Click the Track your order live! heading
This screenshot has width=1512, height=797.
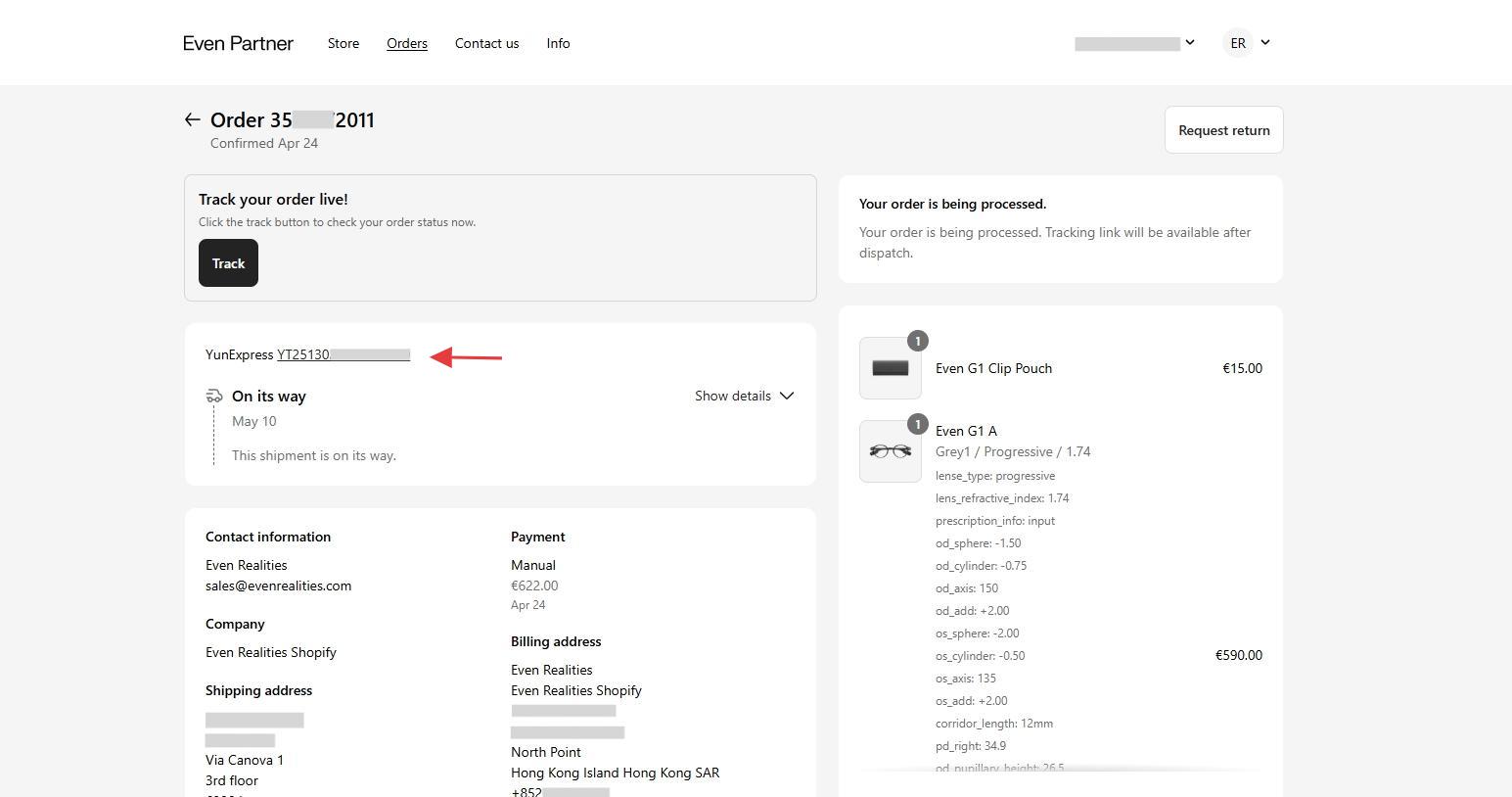273,199
